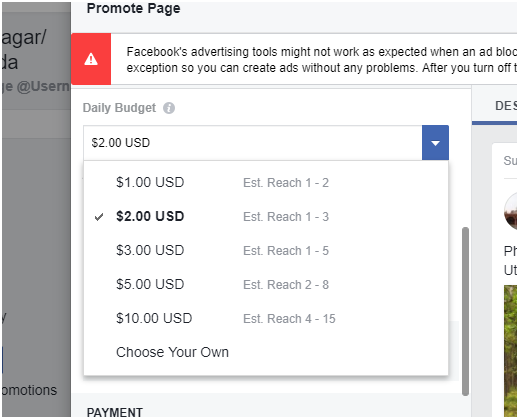Image resolution: width=519 pixels, height=419 pixels.
Task: Click the Daily Budget info icon
Action: click(169, 108)
